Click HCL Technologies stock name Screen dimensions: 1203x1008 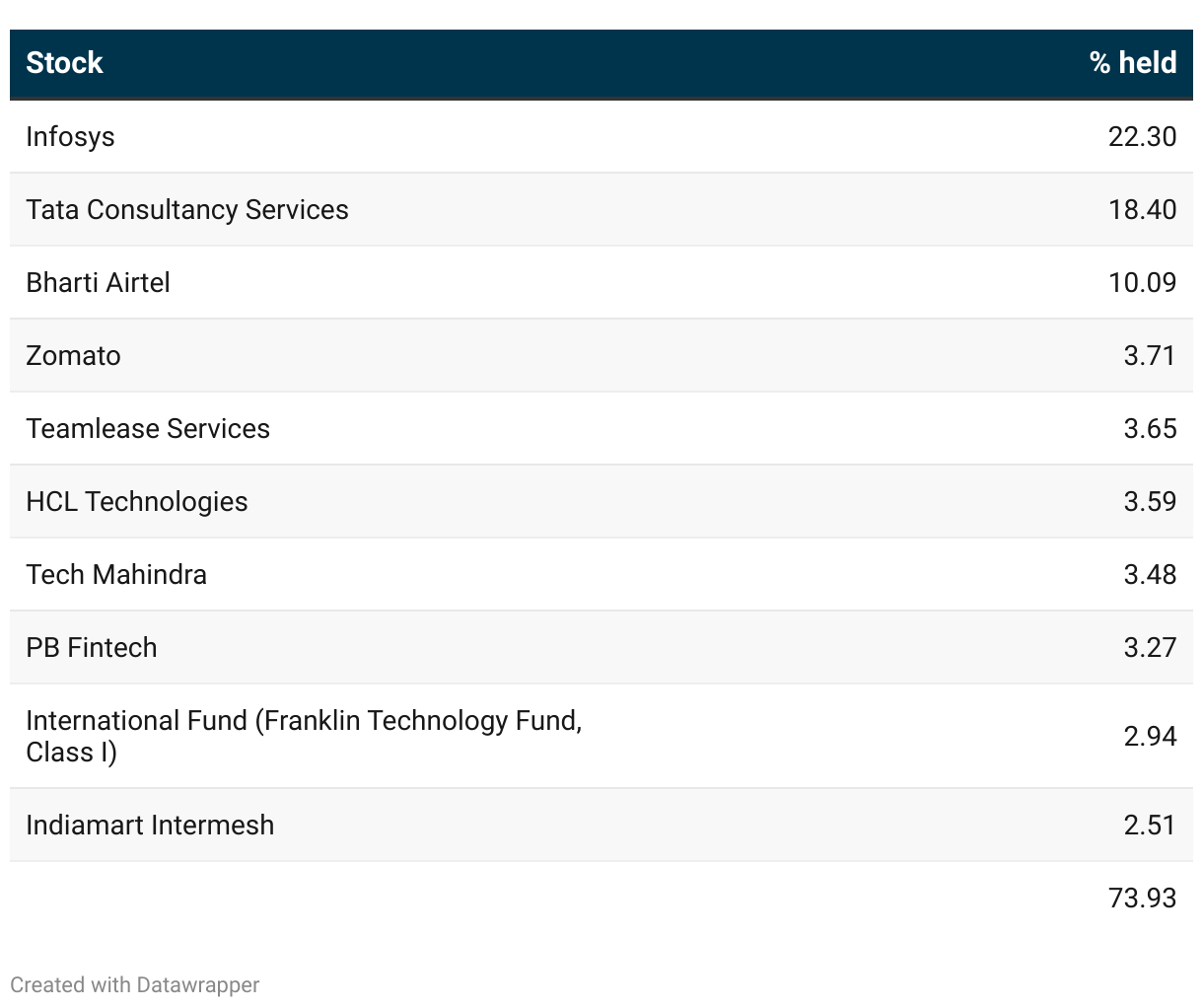(x=137, y=501)
